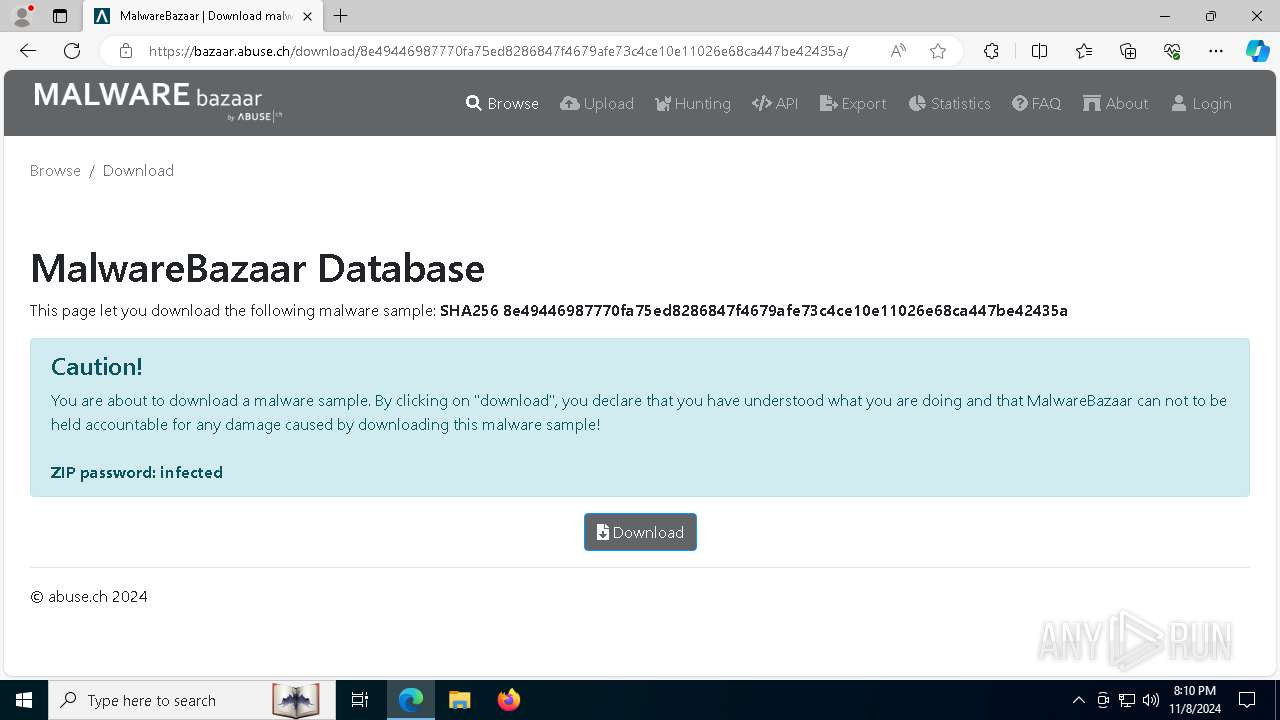The height and width of the screenshot is (720, 1280).
Task: Switch to Microsoft Edge taskbar icon
Action: pos(411,700)
